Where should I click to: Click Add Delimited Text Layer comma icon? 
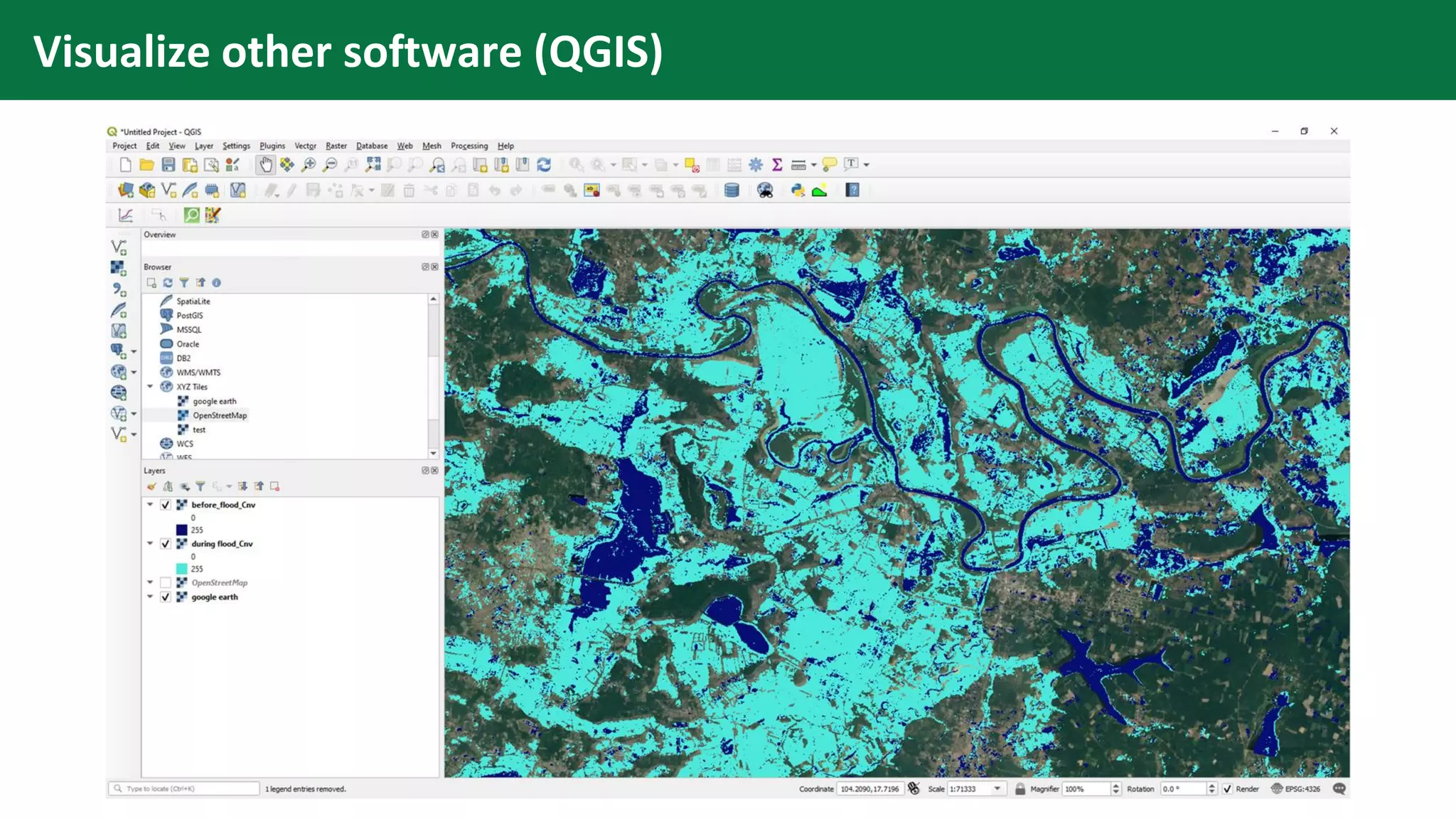(118, 289)
